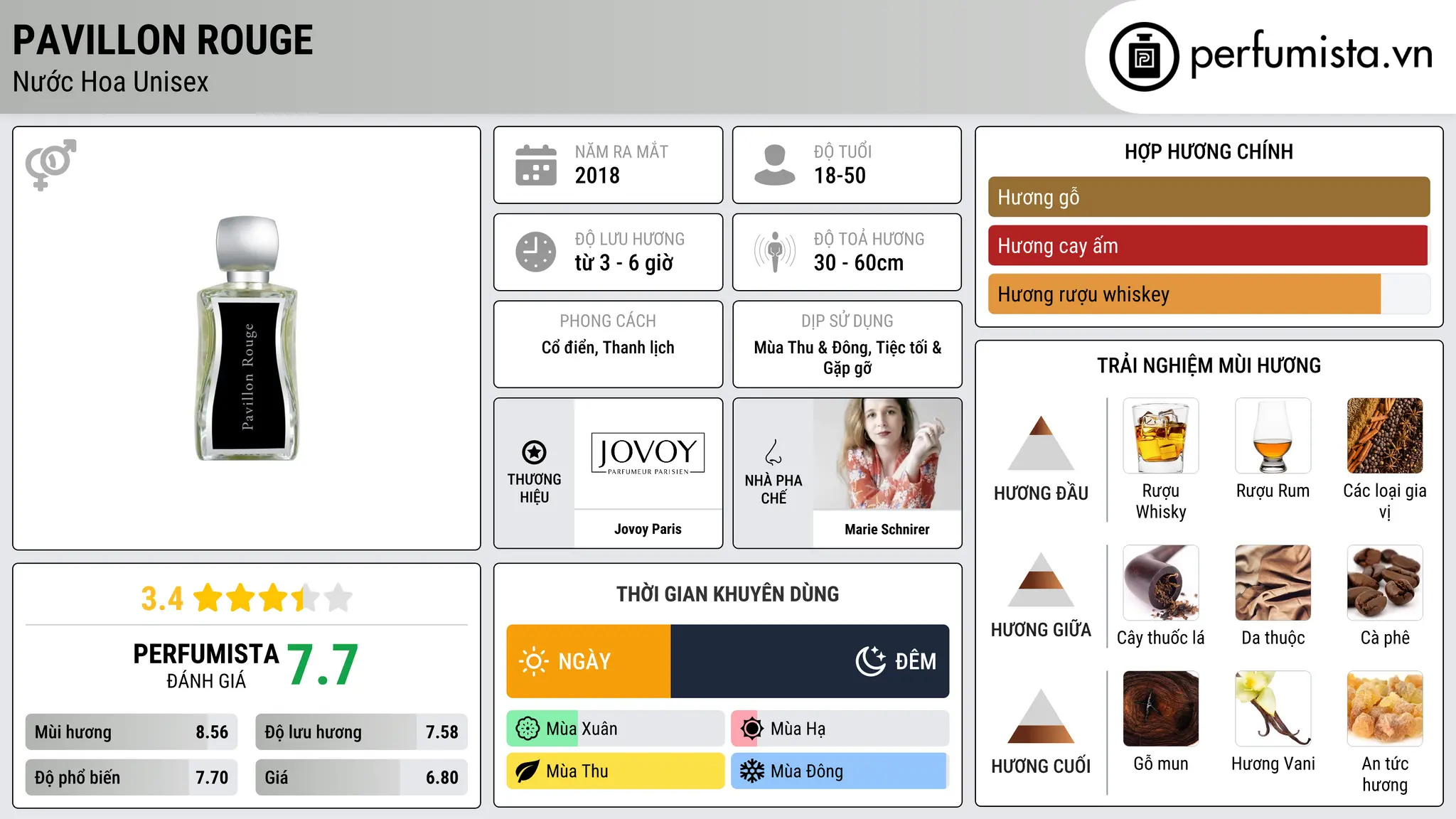Click the spring flower icon
1456x819 pixels.
[x=528, y=729]
